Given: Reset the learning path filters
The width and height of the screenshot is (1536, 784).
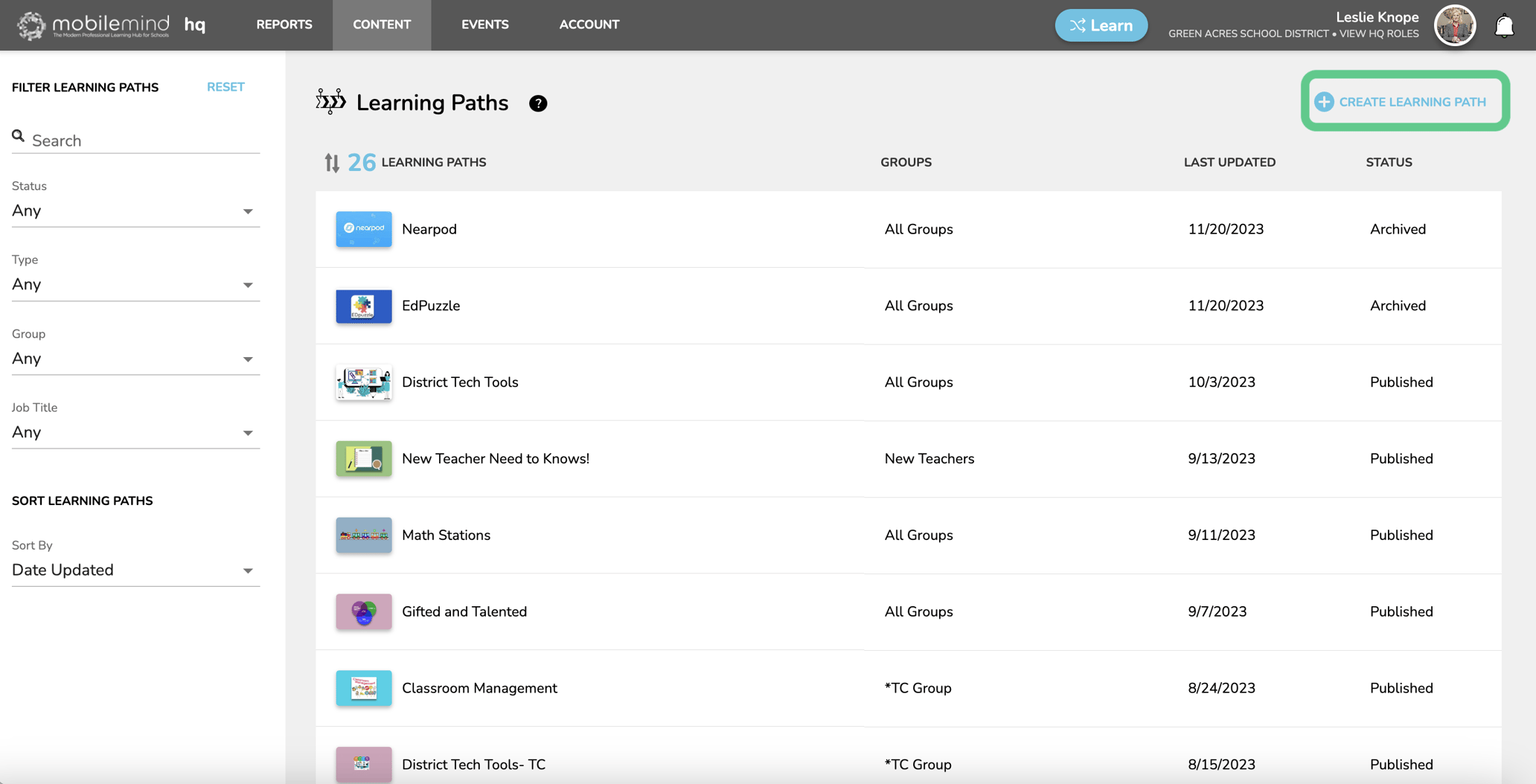Looking at the screenshot, I should click(x=225, y=87).
